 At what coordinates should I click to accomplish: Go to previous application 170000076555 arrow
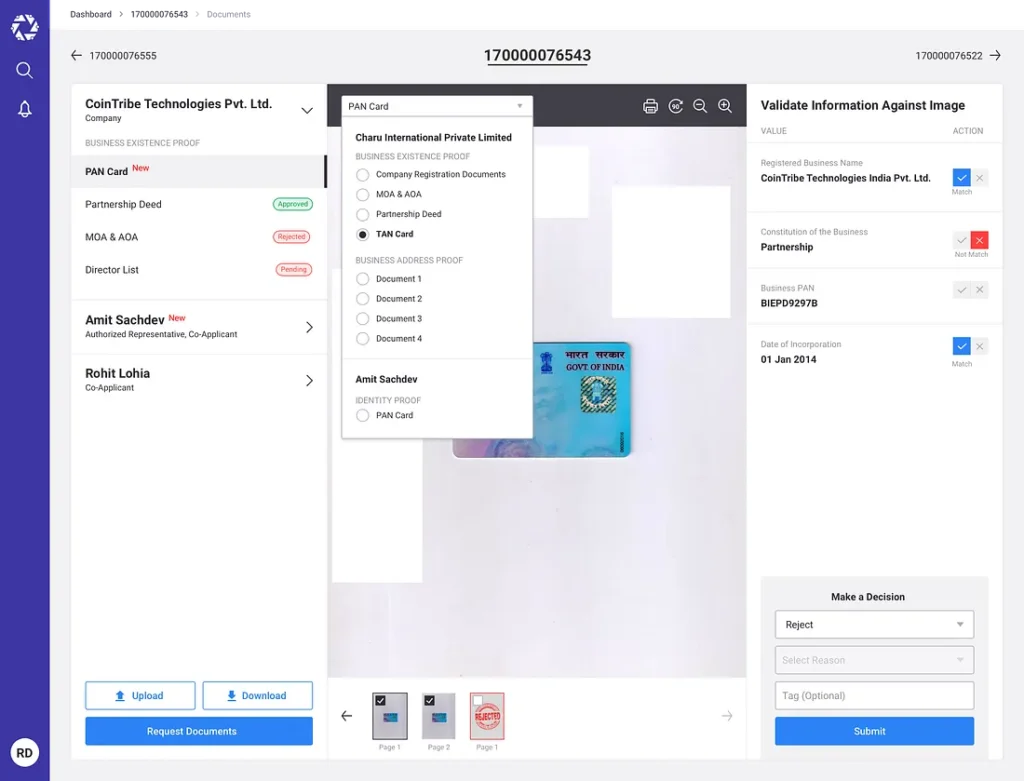76,56
